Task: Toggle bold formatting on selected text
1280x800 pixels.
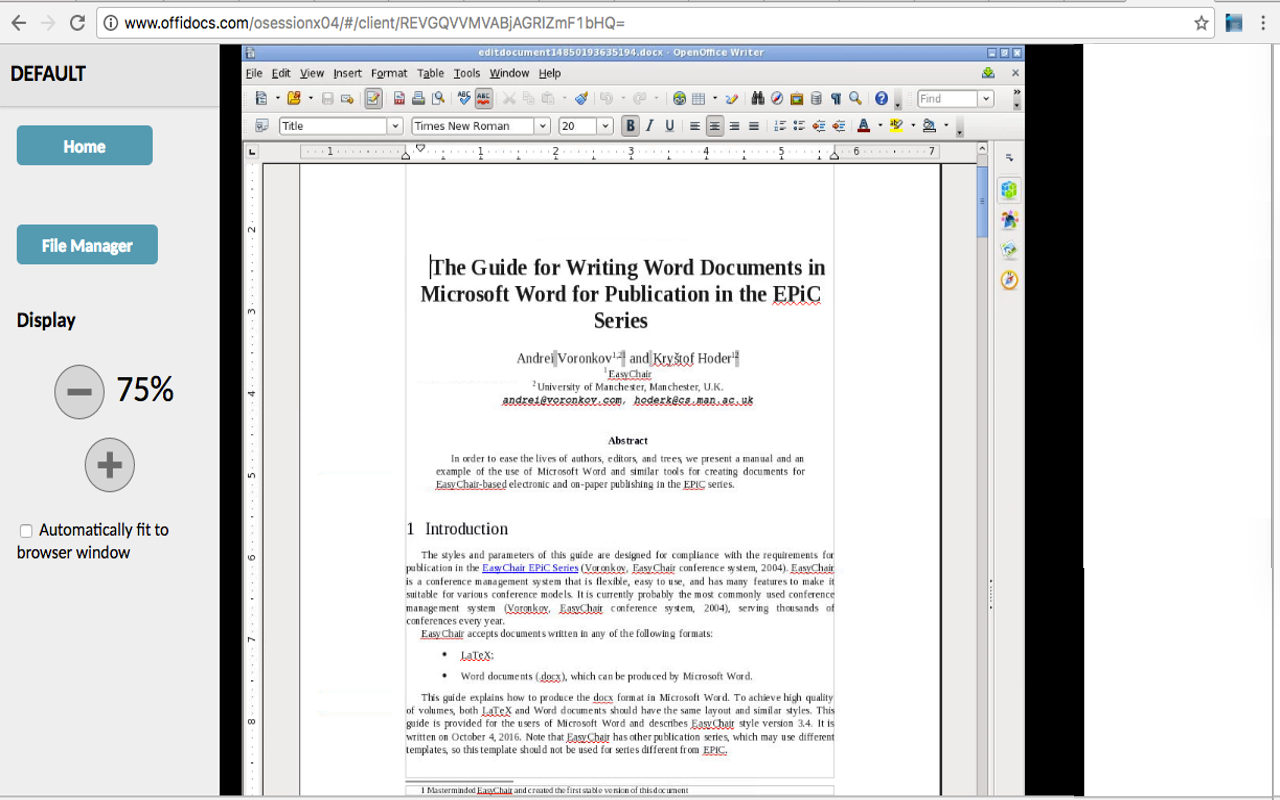Action: [630, 125]
